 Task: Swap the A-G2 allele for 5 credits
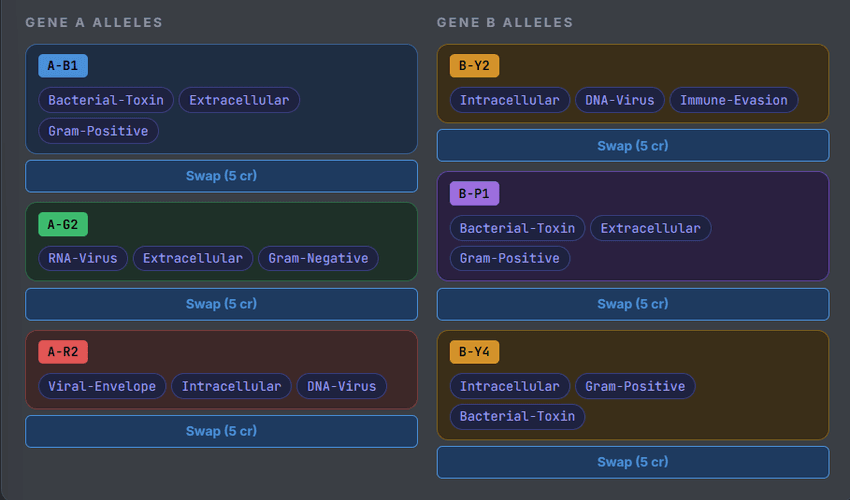tap(221, 304)
